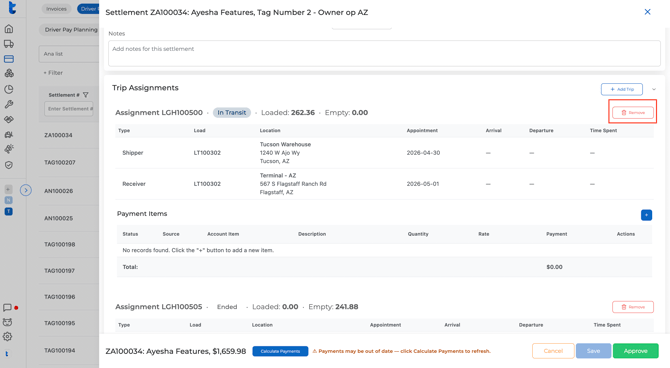Open the truck icon in sidebar
The width and height of the screenshot is (670, 368).
9,44
